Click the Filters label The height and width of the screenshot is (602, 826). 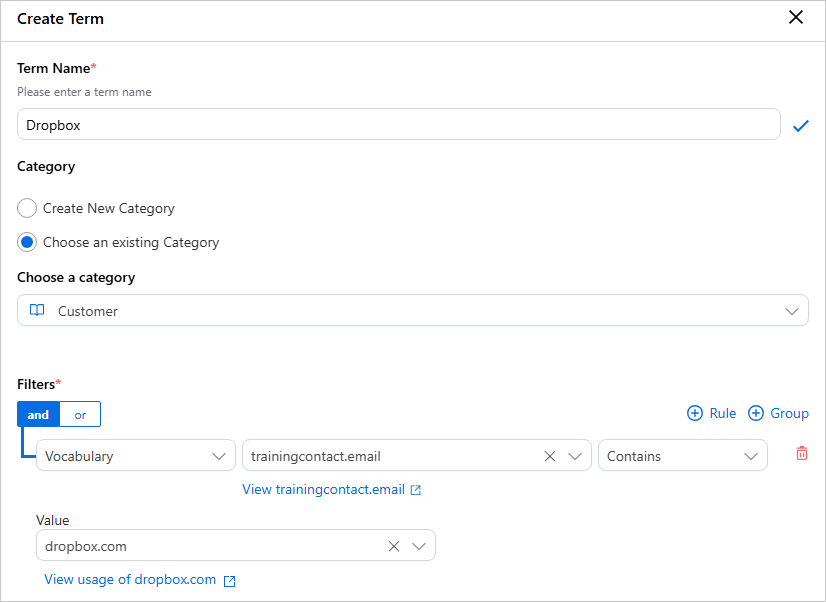39,384
